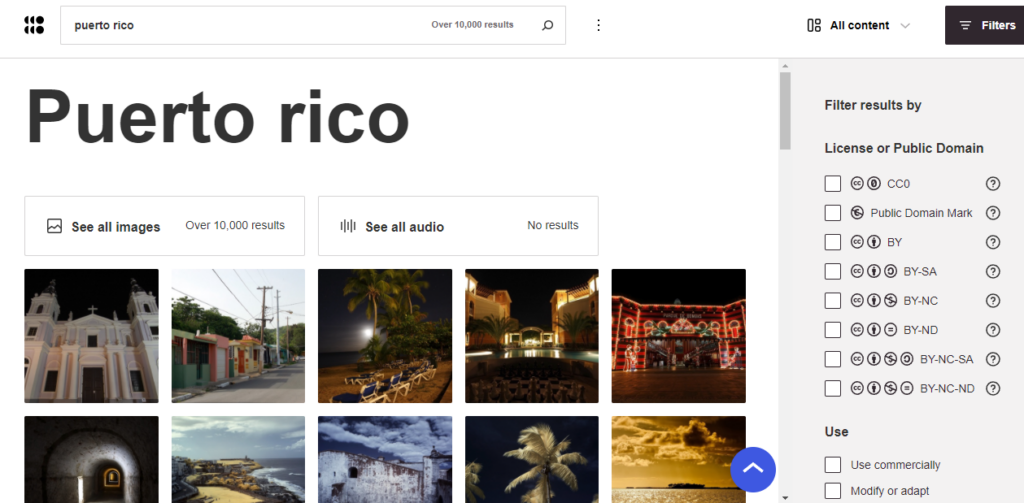The height and width of the screenshot is (503, 1024).
Task: Open the white church at night thumbnail
Action: (91, 336)
